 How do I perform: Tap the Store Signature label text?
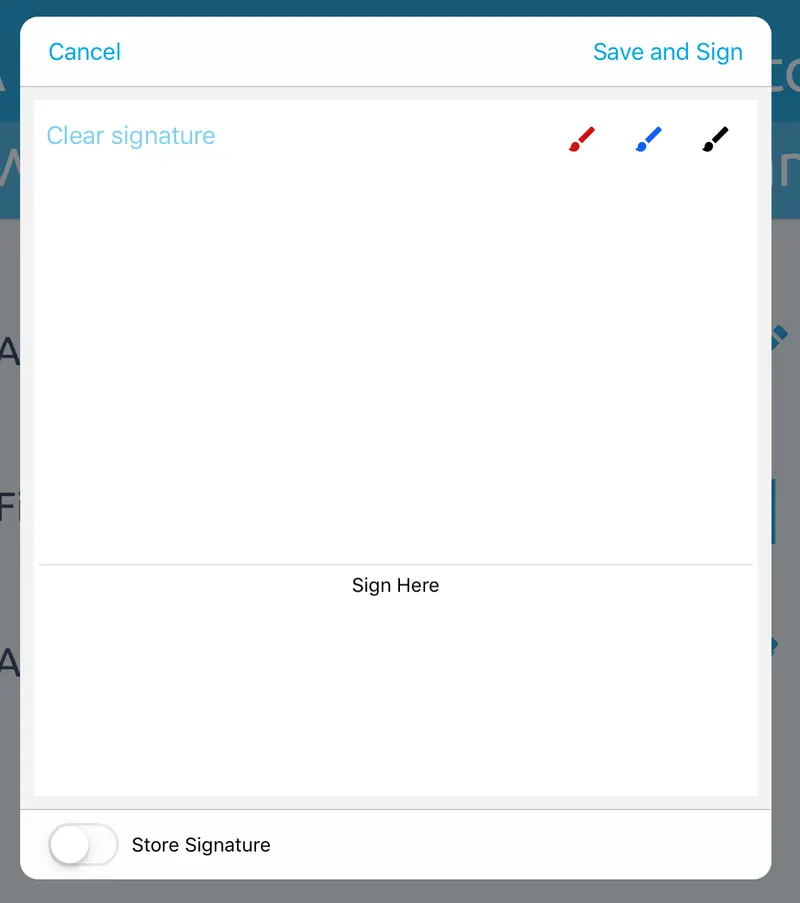[x=201, y=845]
